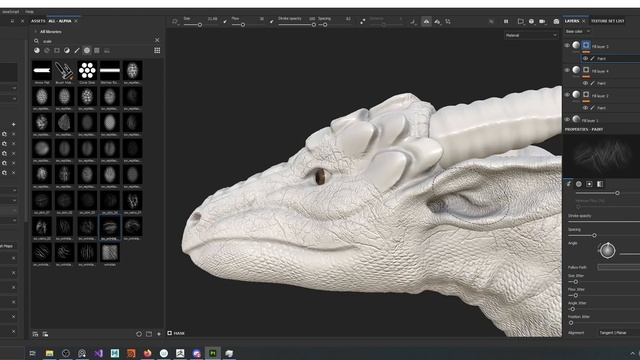Filter assets by smart masks square icon

click(x=57, y=50)
